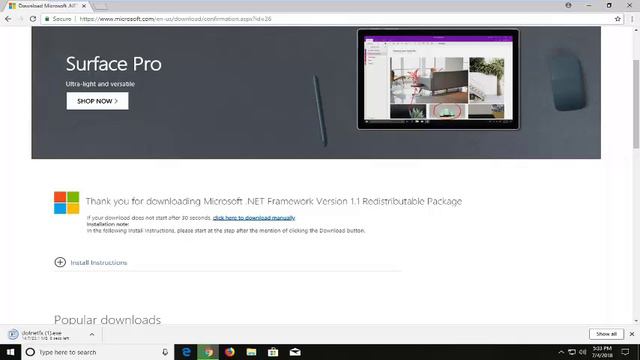This screenshot has height=360, width=640.
Task: Click the download manually link
Action: click(254, 218)
